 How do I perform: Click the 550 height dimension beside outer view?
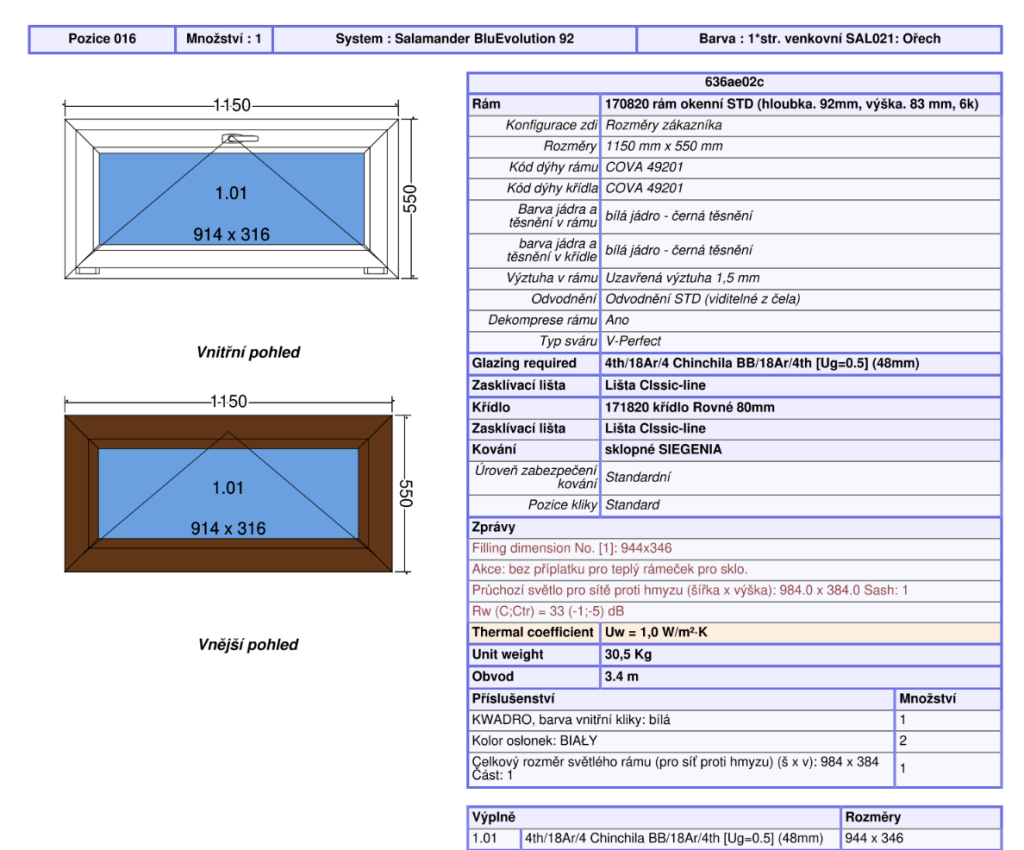pos(406,494)
